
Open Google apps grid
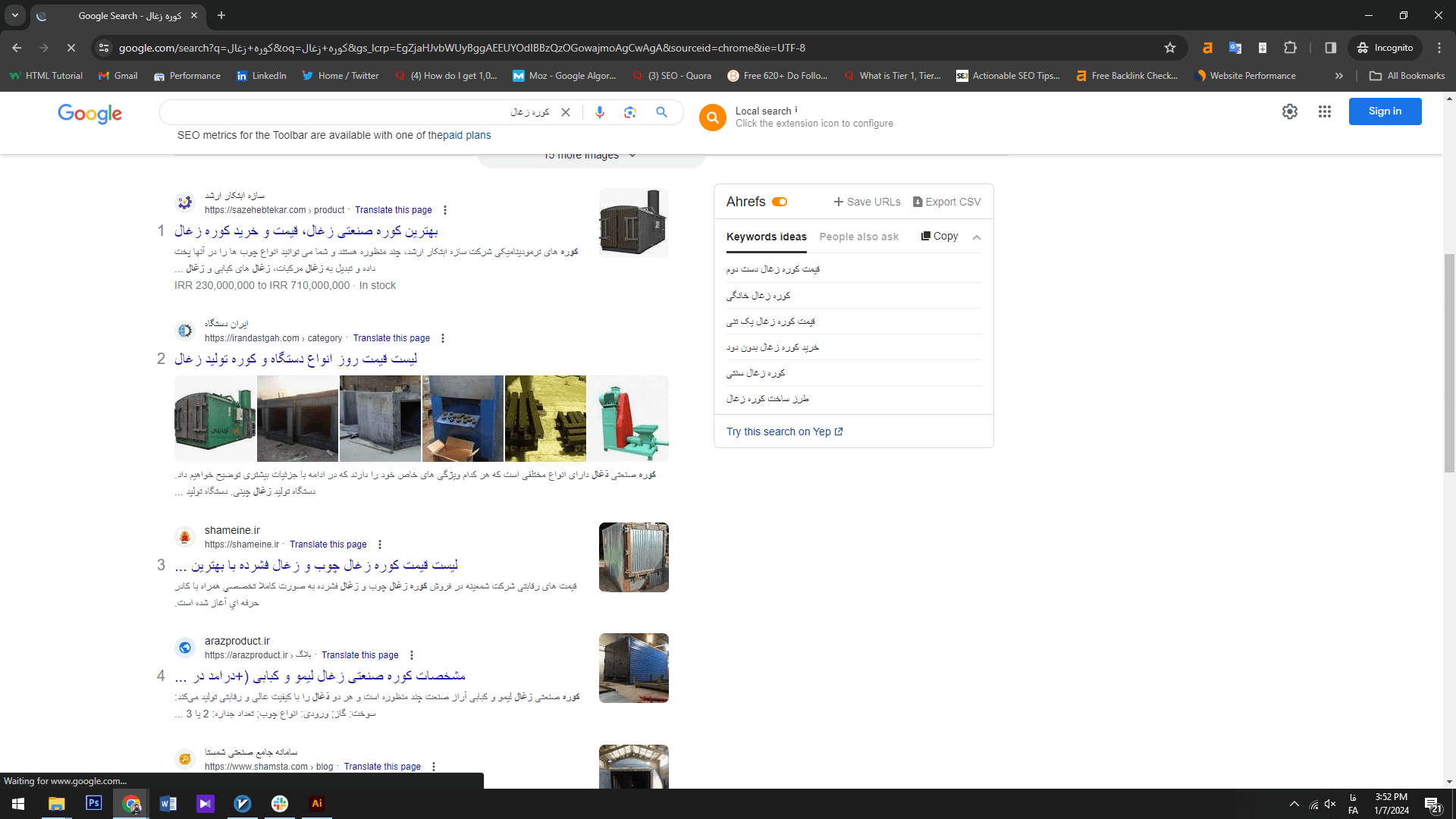pos(1325,111)
